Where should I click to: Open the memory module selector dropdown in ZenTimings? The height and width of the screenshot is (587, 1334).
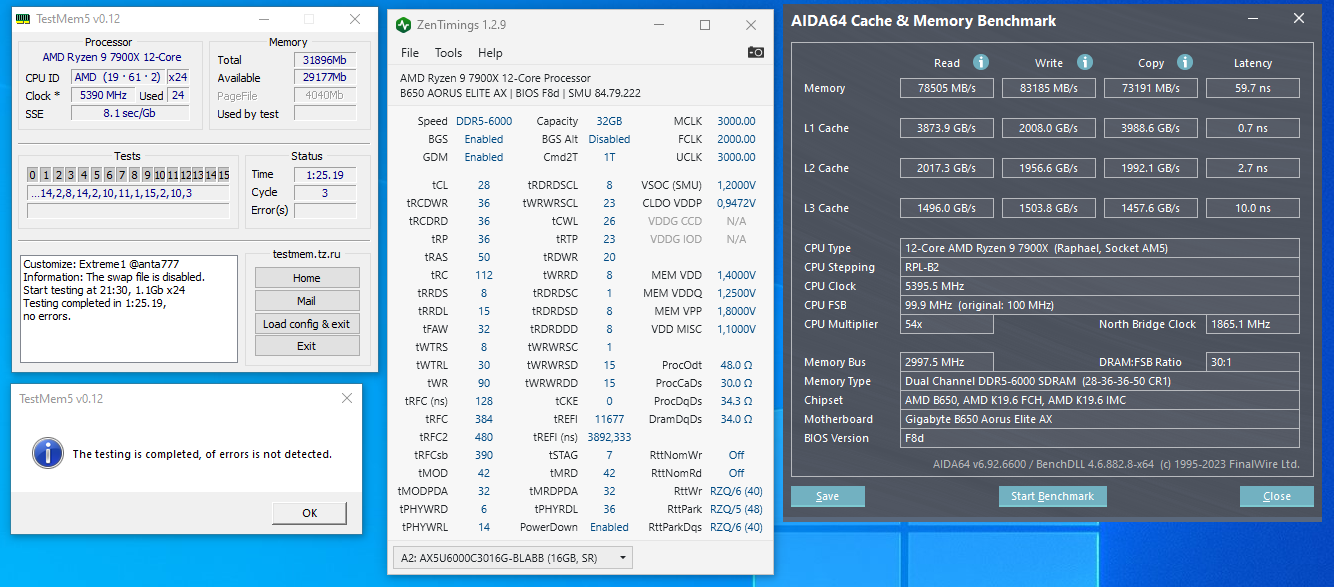click(511, 557)
